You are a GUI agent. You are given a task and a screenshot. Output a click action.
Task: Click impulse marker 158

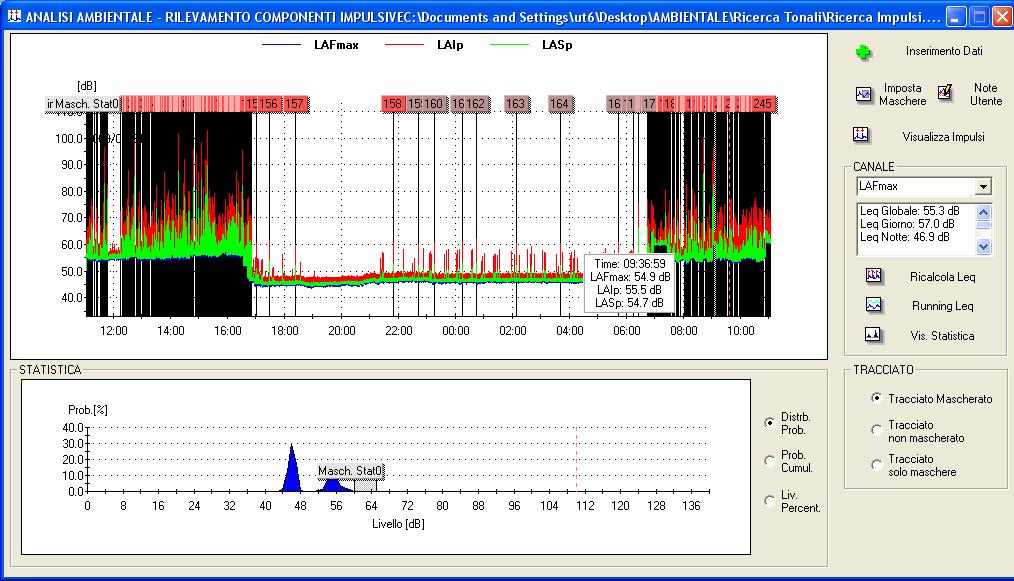tap(393, 104)
